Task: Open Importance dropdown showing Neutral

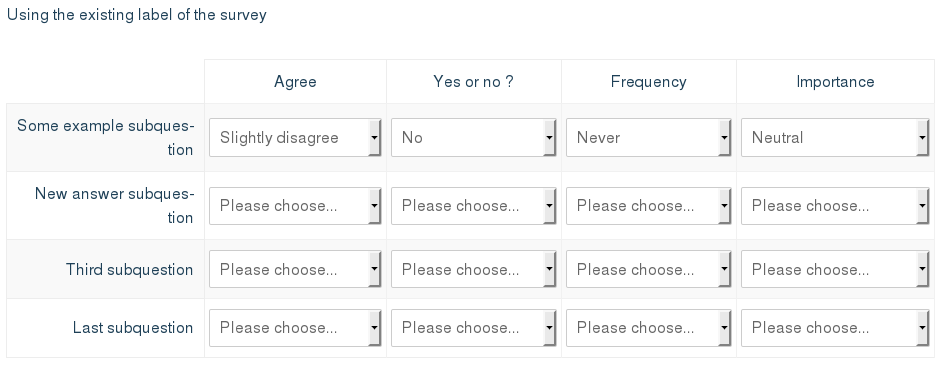Action: click(835, 138)
